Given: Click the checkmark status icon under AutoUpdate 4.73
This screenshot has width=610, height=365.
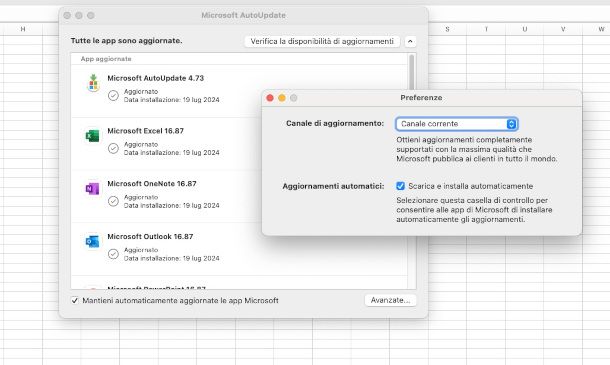Looking at the screenshot, I should pyautogui.click(x=113, y=95).
